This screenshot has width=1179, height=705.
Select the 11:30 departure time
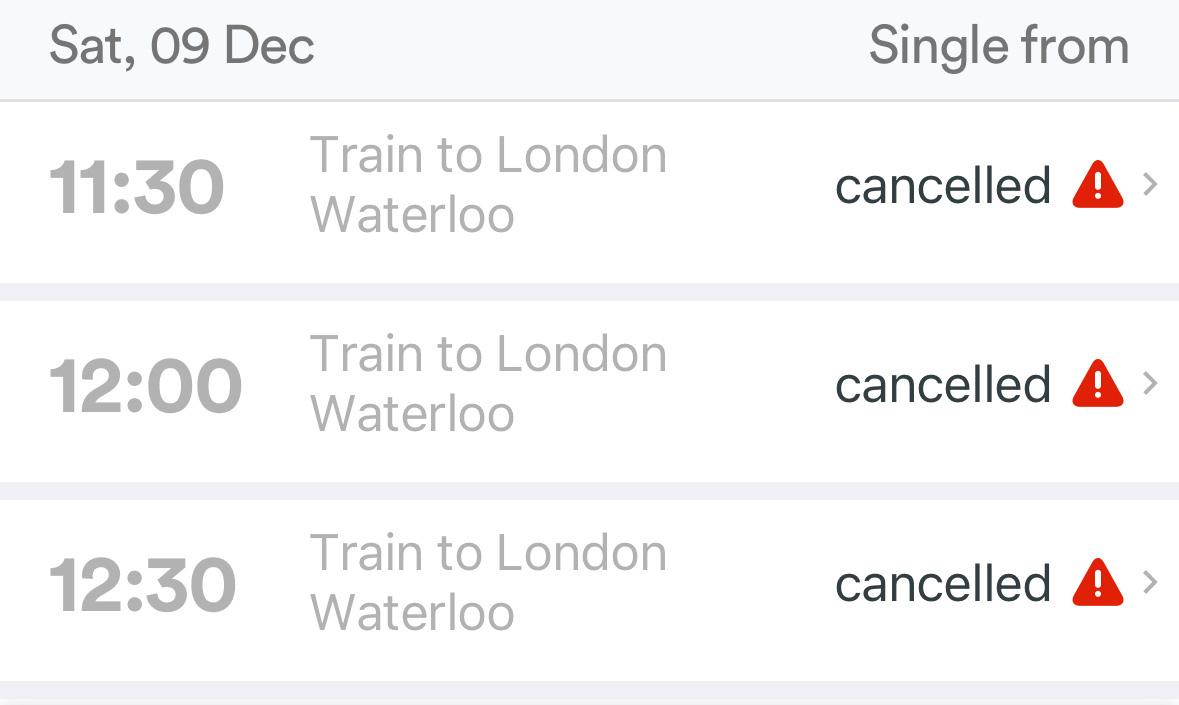(136, 187)
